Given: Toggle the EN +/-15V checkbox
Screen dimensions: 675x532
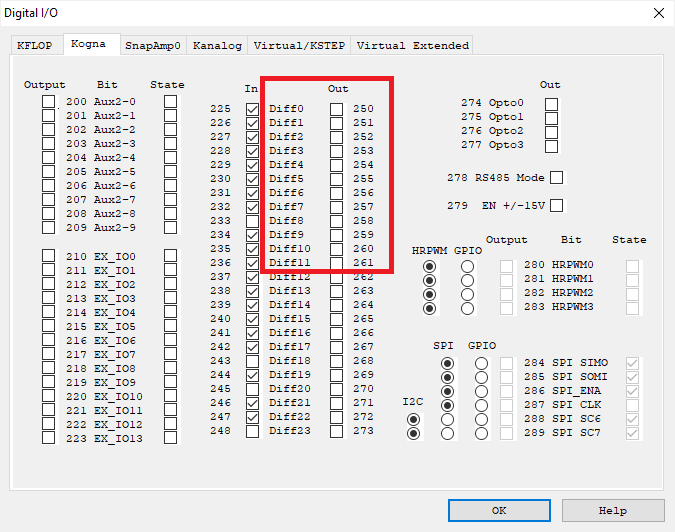Looking at the screenshot, I should pos(558,206).
